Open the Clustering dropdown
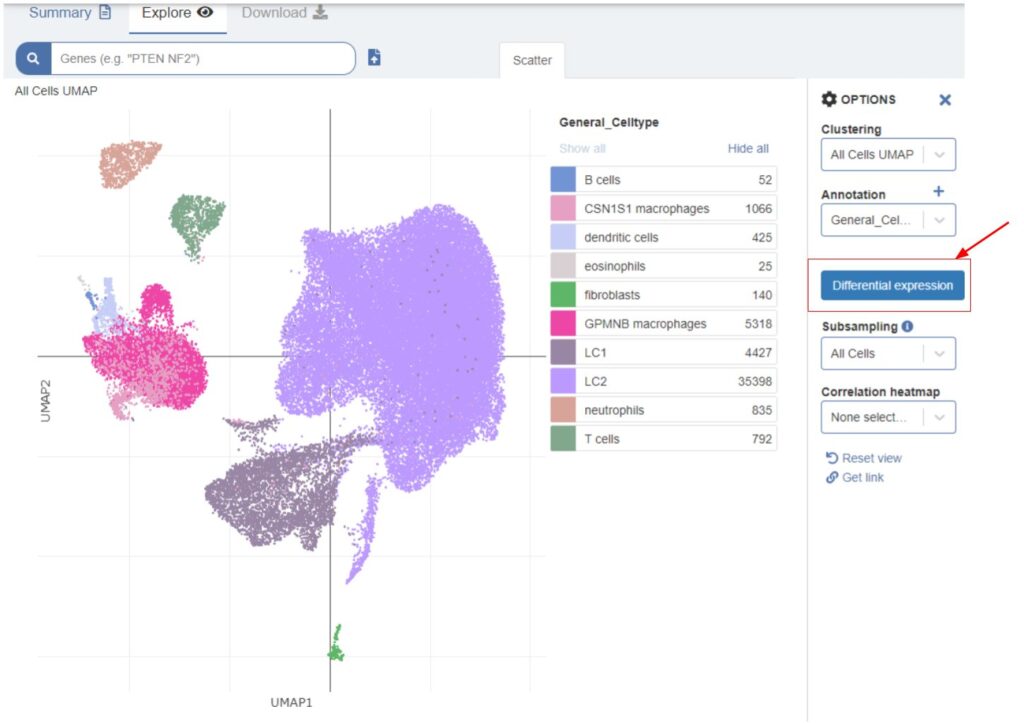1024x723 pixels. [x=888, y=155]
